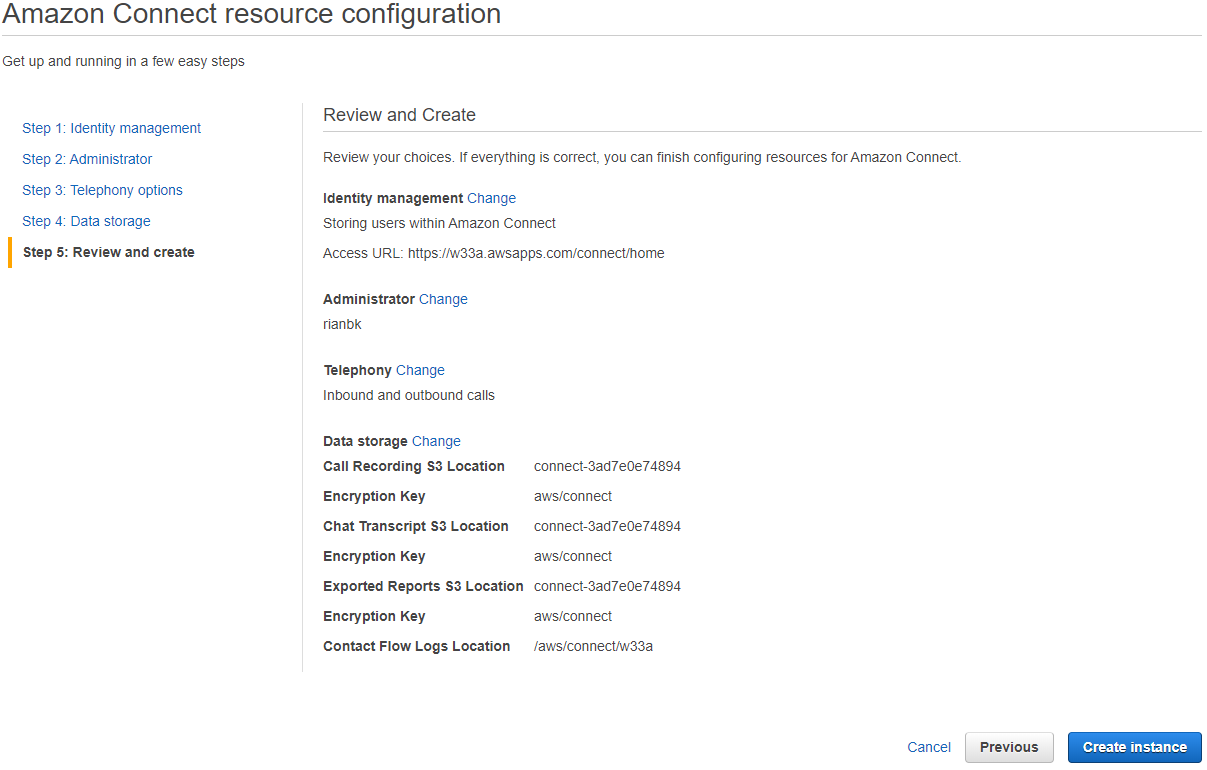
Task: Change the Telephony options
Action: (x=420, y=370)
